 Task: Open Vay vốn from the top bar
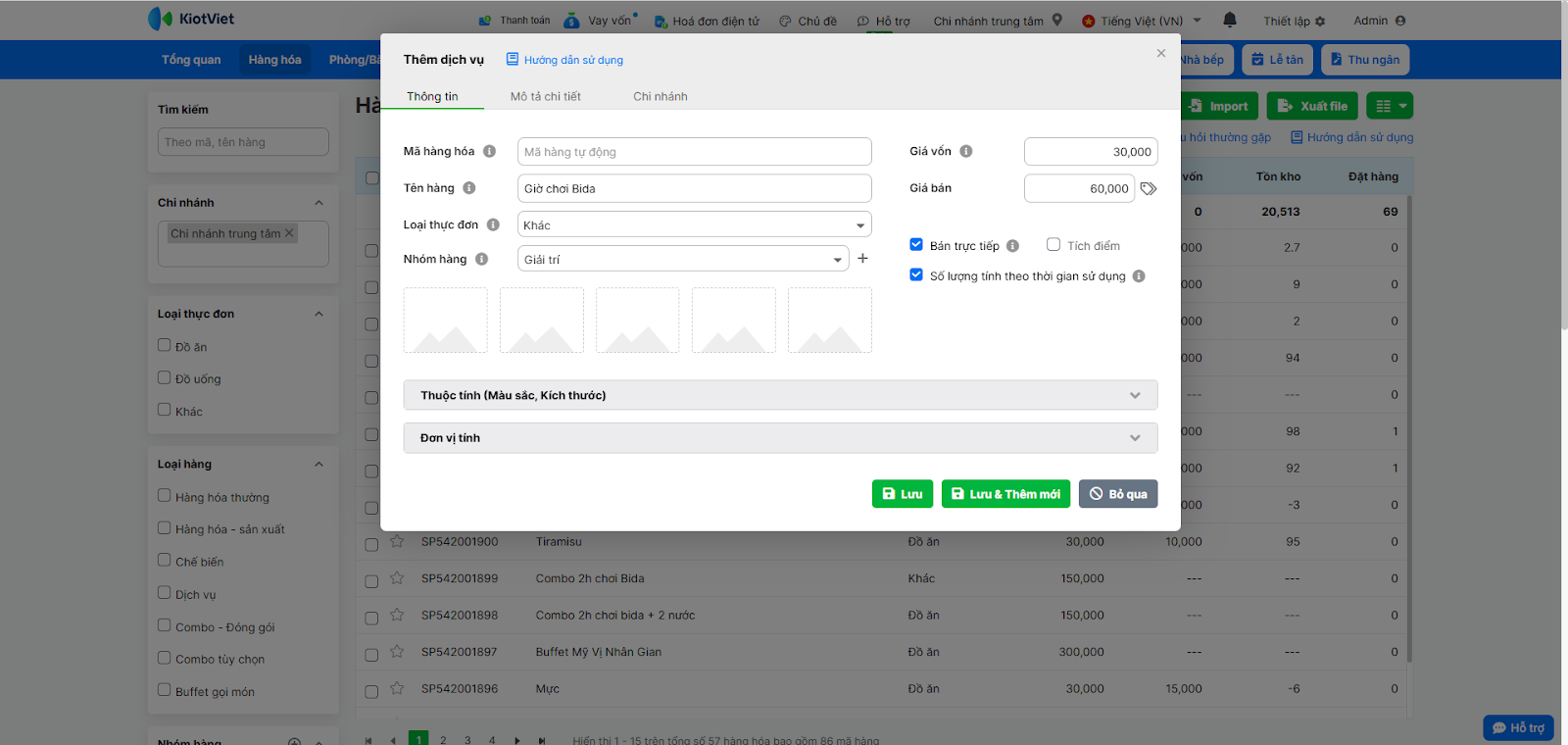point(600,21)
